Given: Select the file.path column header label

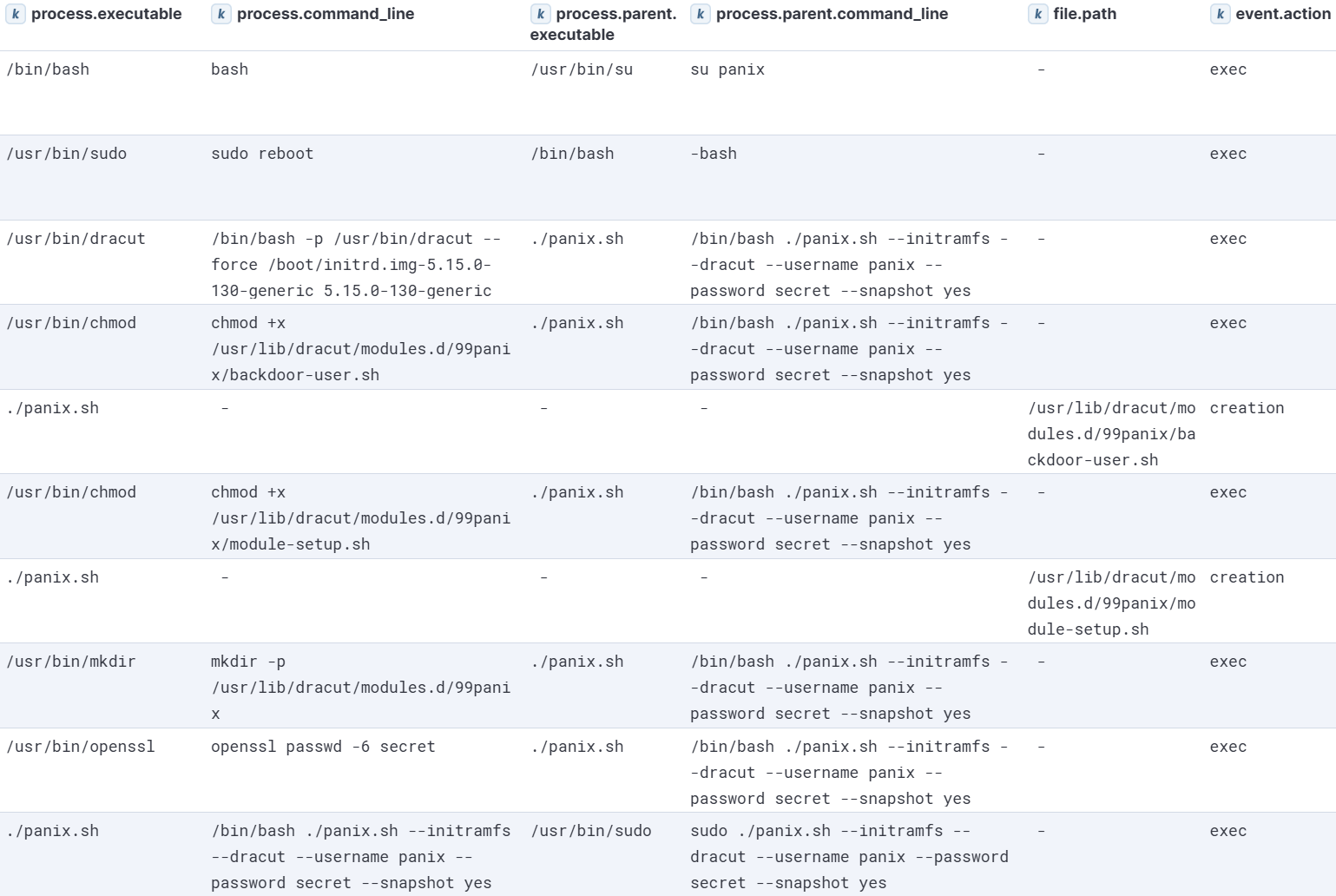Looking at the screenshot, I should (1084, 14).
